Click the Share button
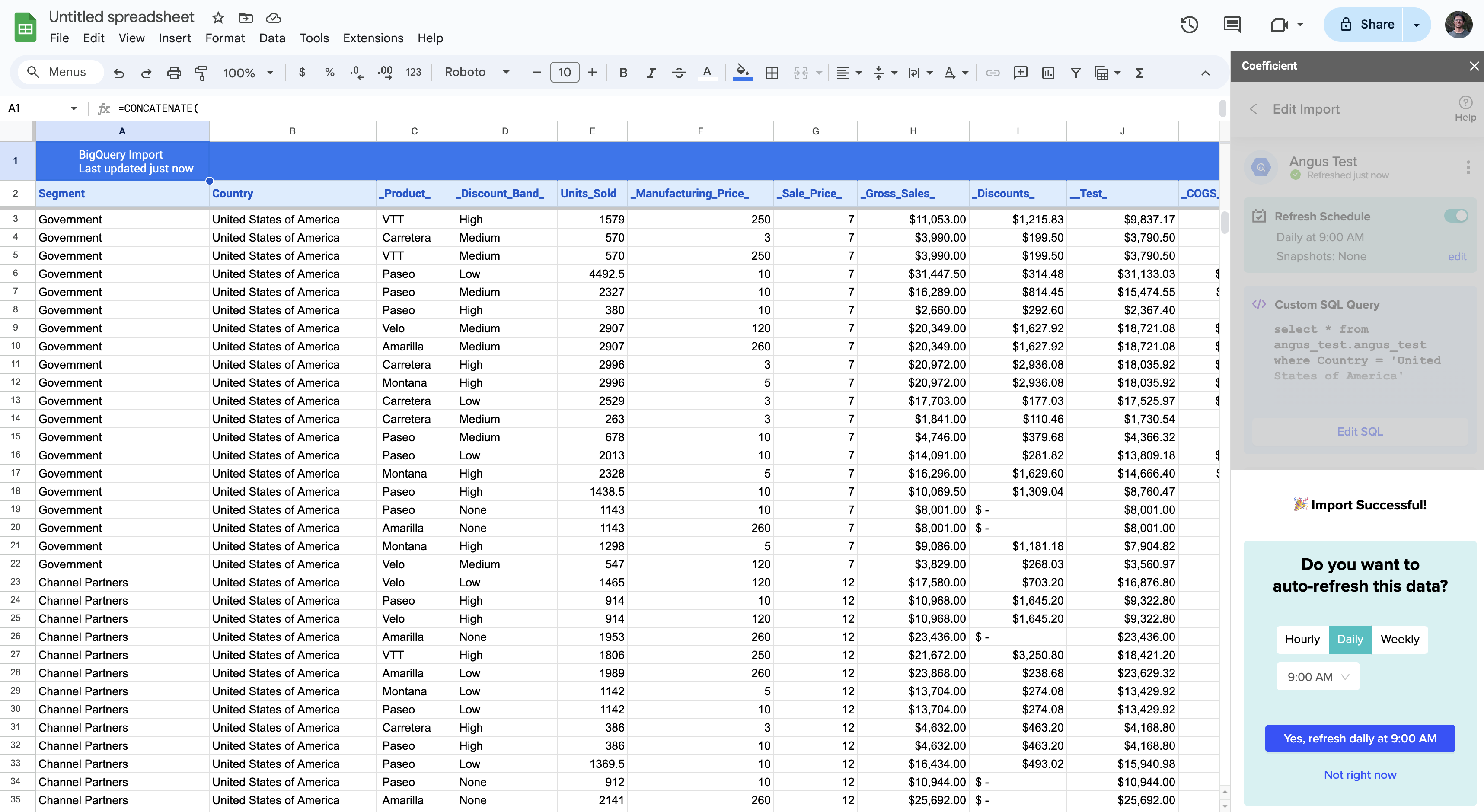The image size is (1484, 812). tap(1363, 25)
